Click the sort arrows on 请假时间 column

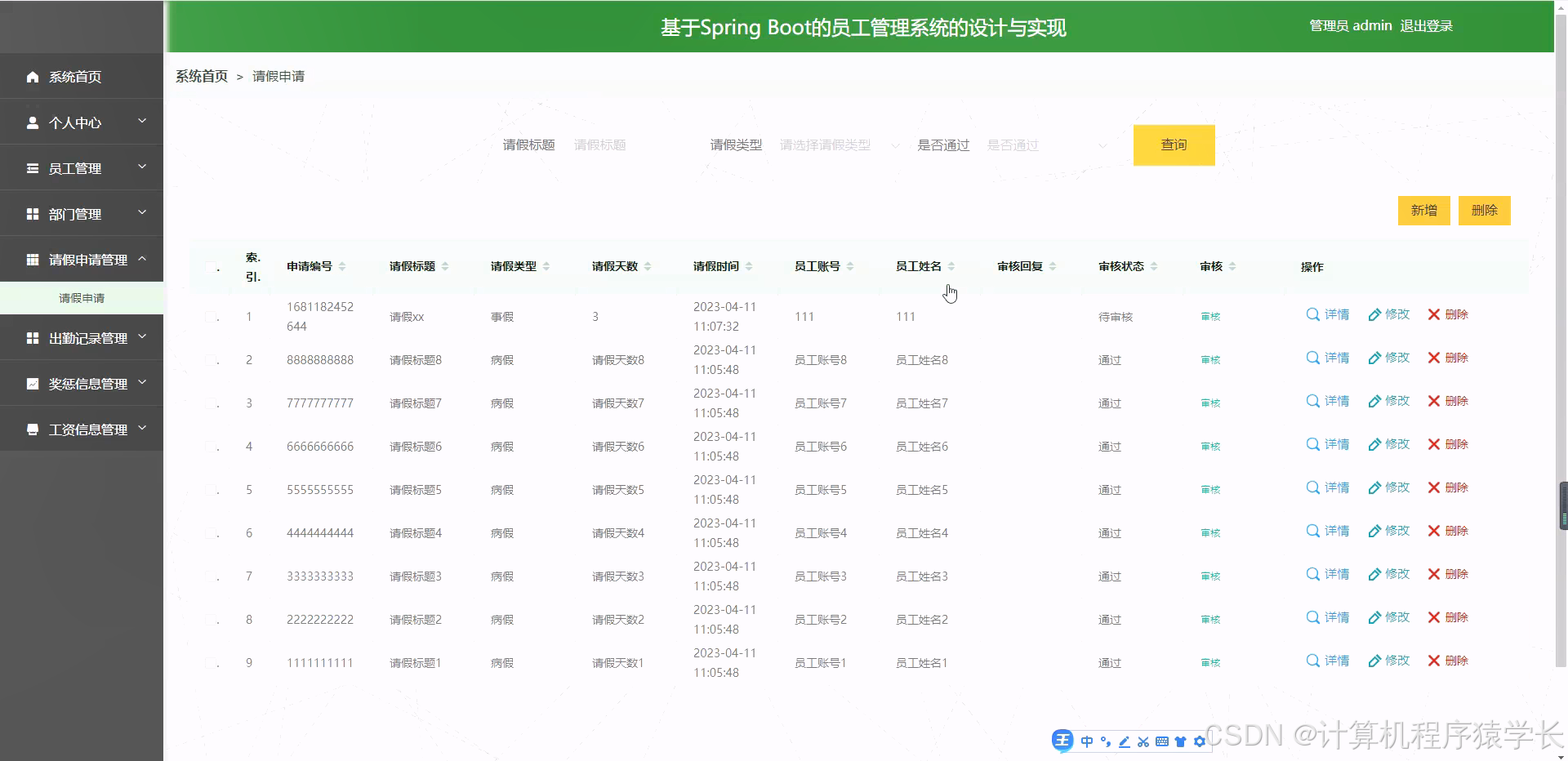tap(749, 265)
